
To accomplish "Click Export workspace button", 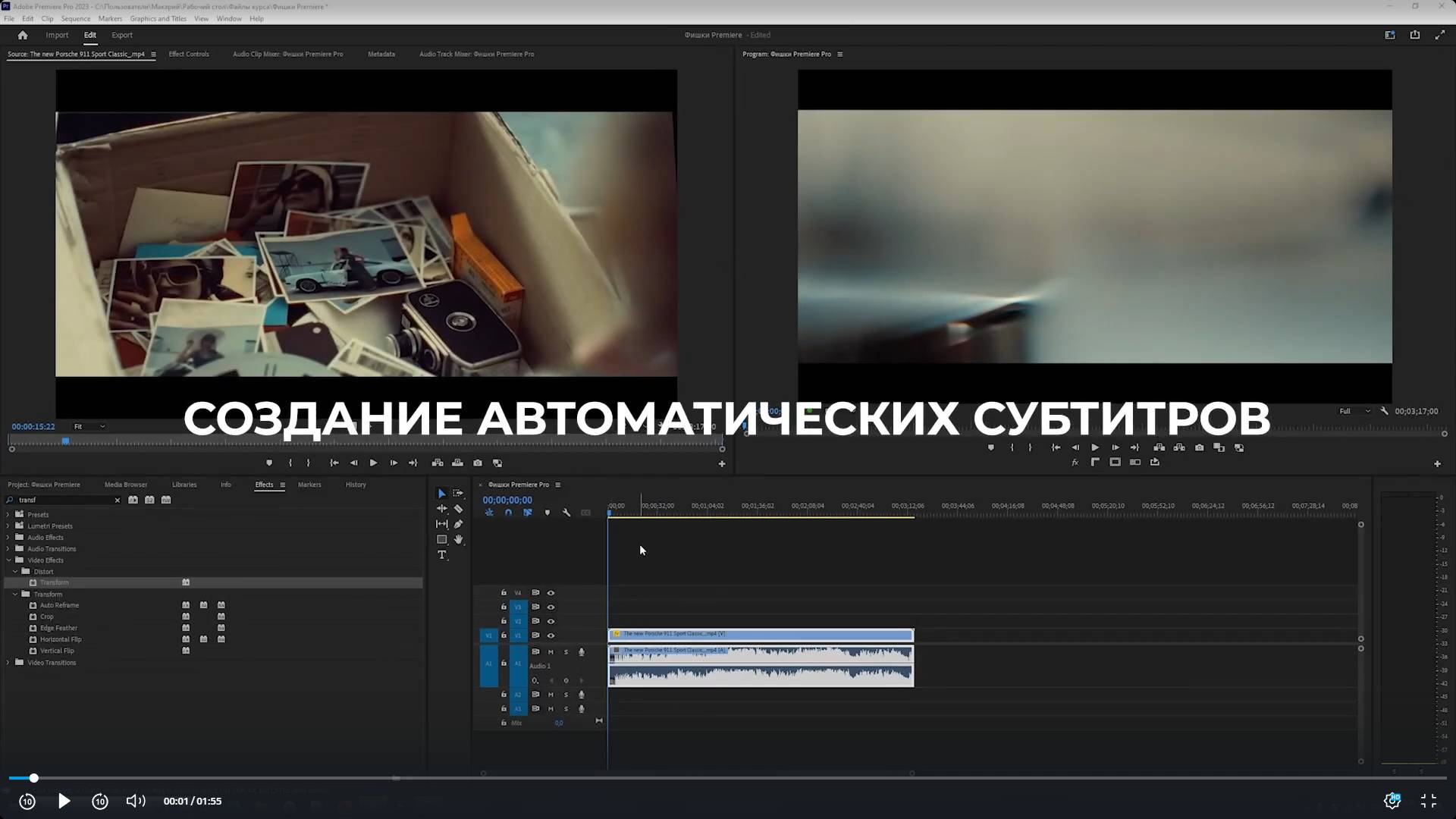I will click(x=121, y=35).
